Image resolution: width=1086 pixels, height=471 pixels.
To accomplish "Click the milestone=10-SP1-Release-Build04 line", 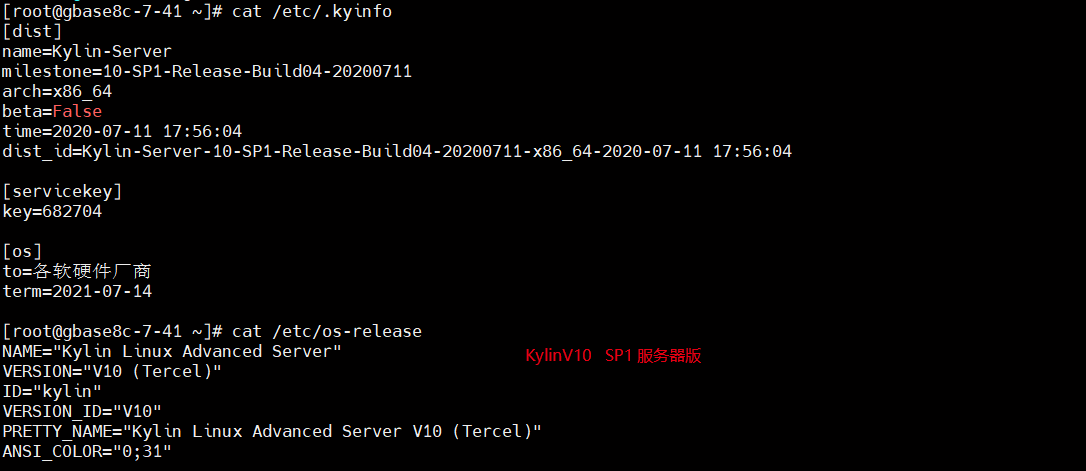I will (x=207, y=71).
